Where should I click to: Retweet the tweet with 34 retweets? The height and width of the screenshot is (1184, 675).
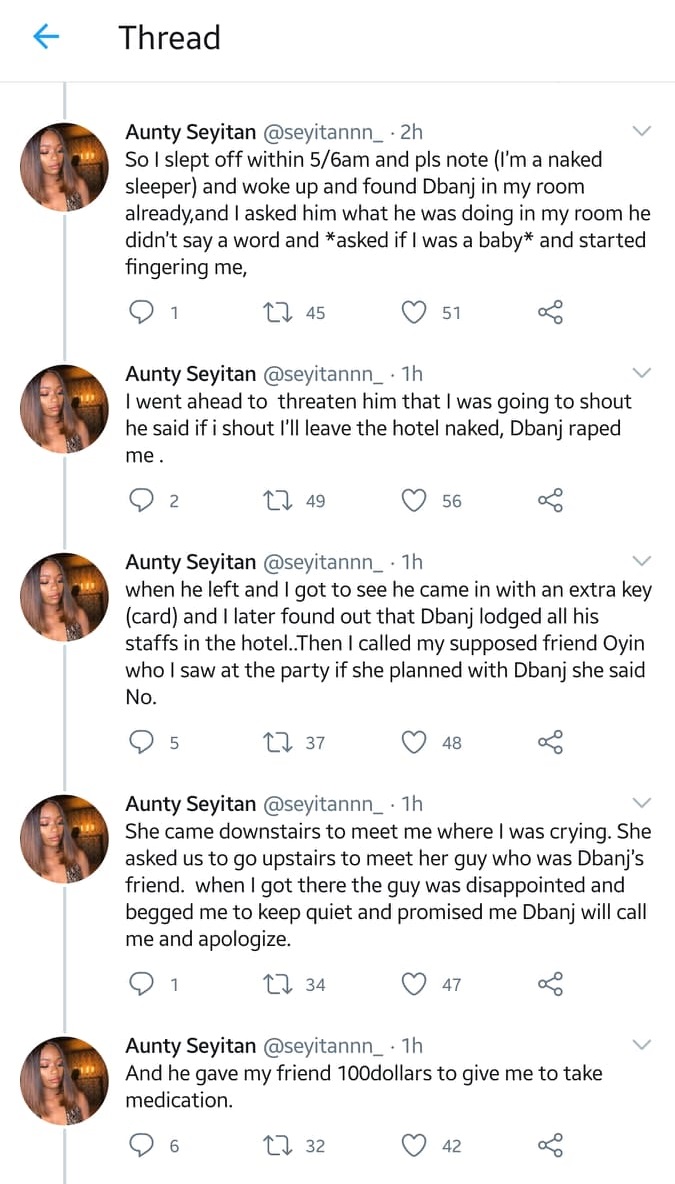coord(270,984)
